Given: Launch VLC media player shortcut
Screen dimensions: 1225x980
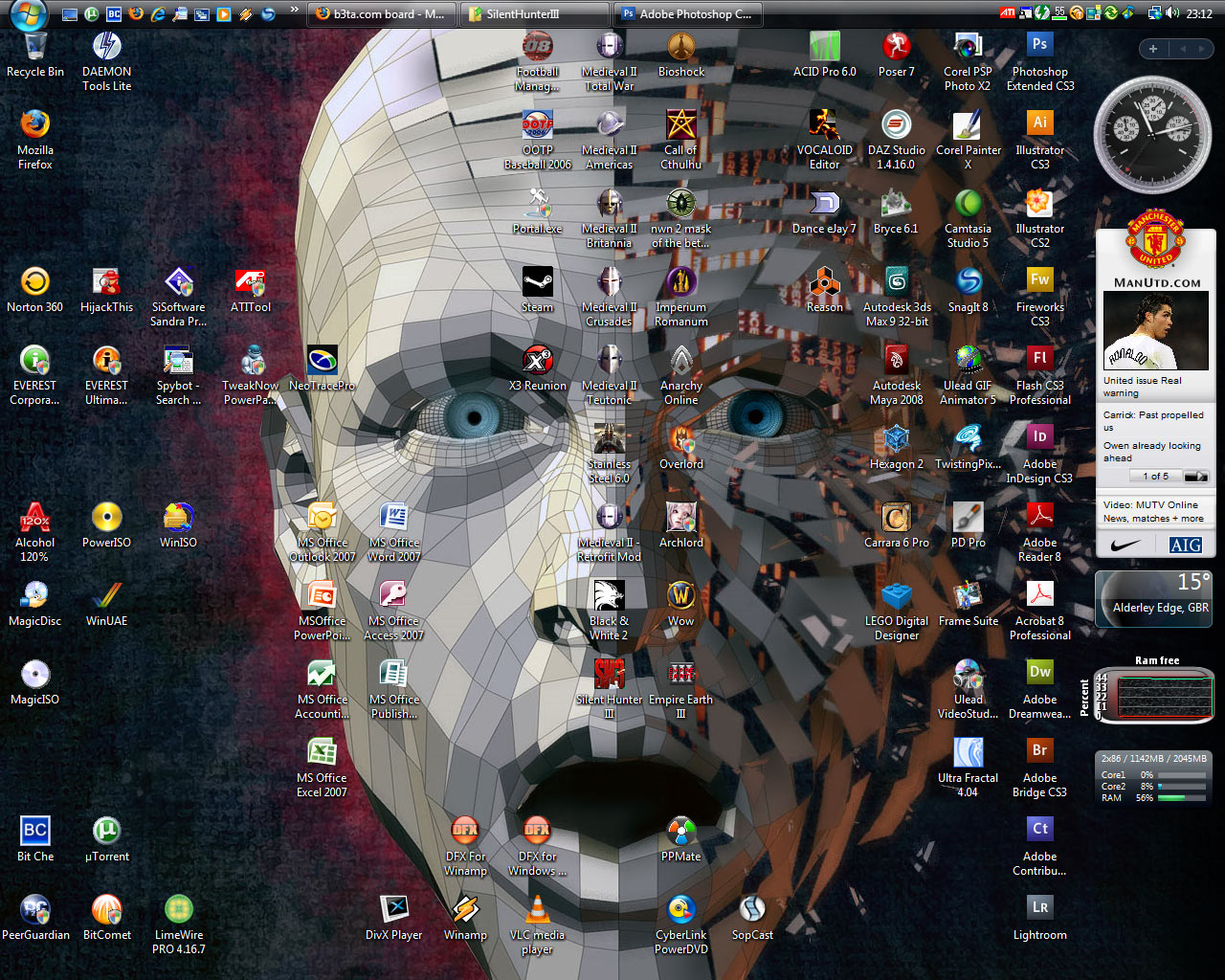Looking at the screenshot, I should pos(538,924).
